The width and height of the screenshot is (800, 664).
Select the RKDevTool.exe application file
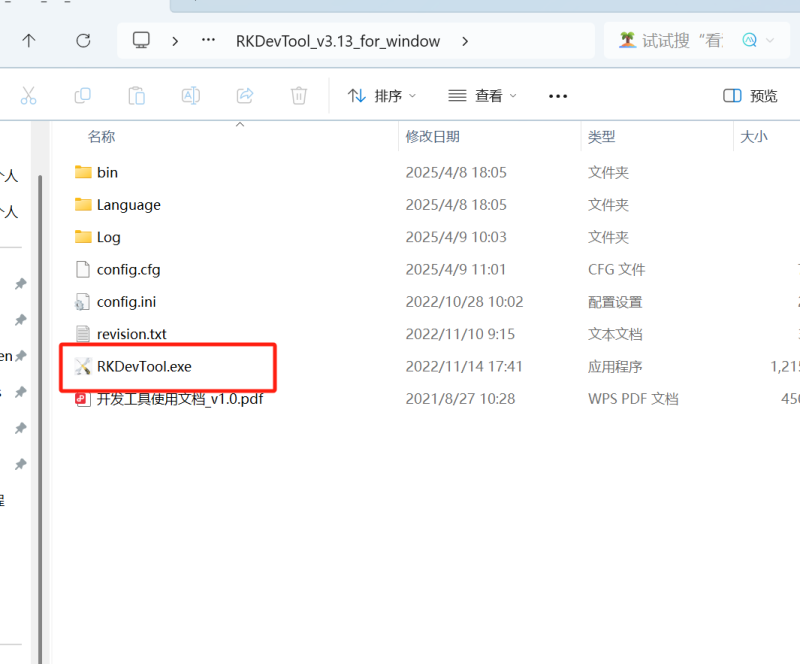click(144, 367)
